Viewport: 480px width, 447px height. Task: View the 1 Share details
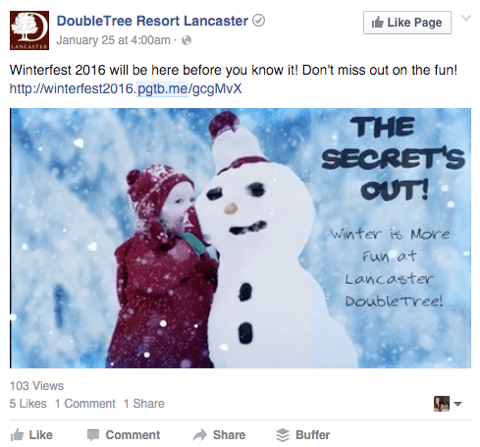[x=144, y=404]
